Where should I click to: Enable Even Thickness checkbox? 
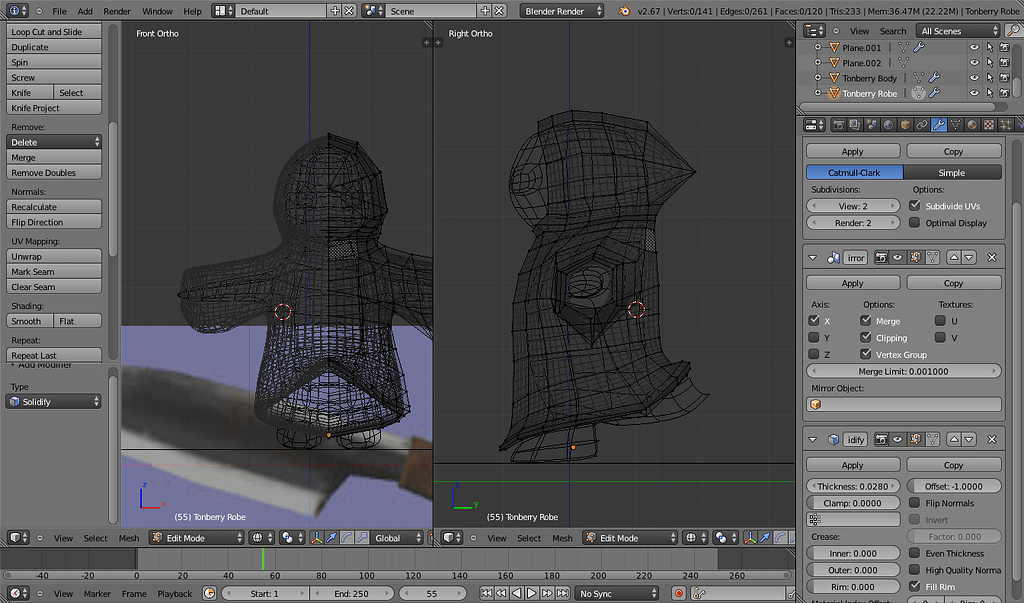tap(915, 553)
